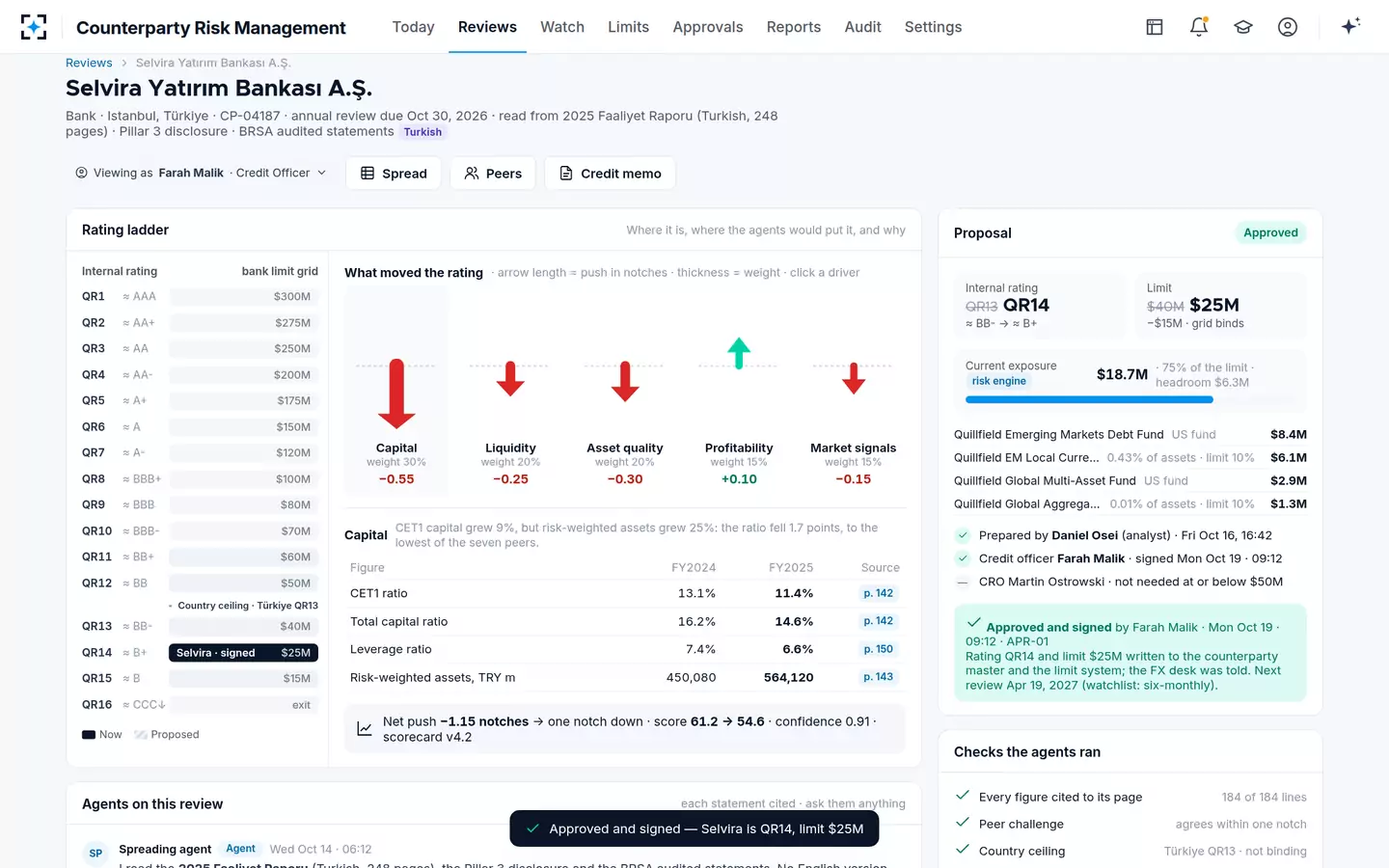Image resolution: width=1389 pixels, height=868 pixels.
Task: Click the checkmark beside Peer challenge
Action: [x=962, y=823]
